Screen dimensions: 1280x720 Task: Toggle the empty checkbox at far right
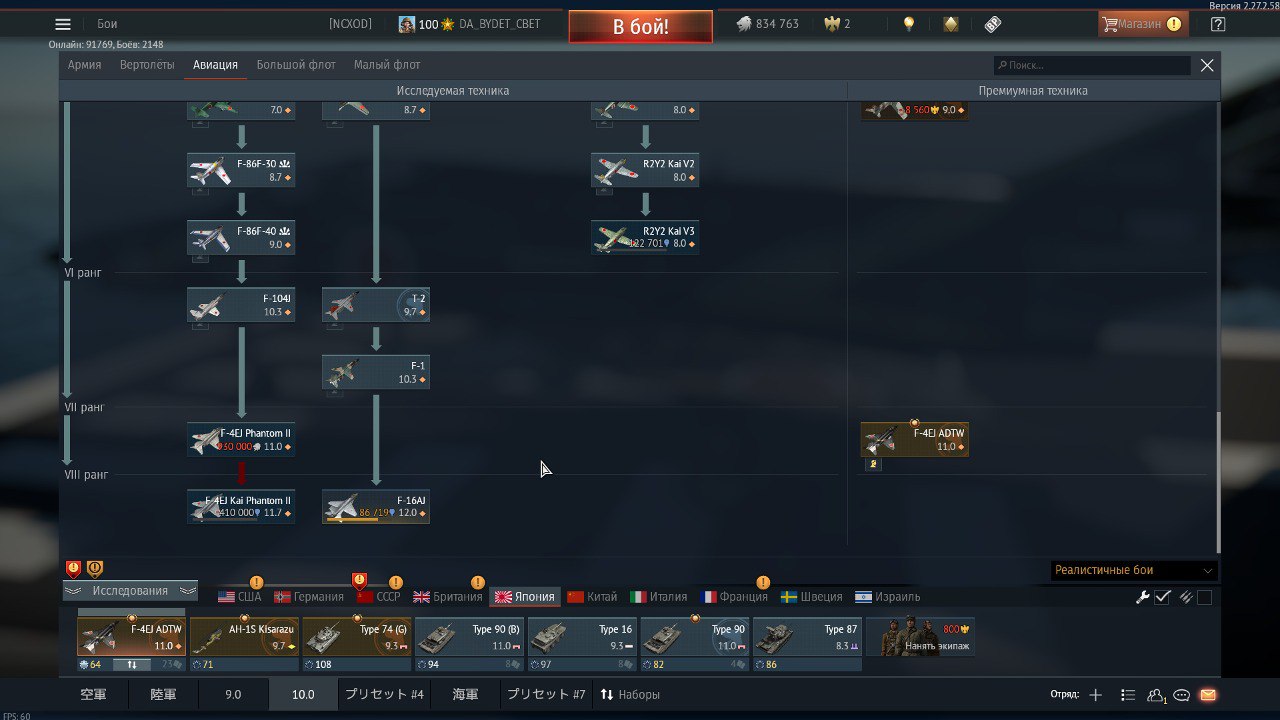1204,597
